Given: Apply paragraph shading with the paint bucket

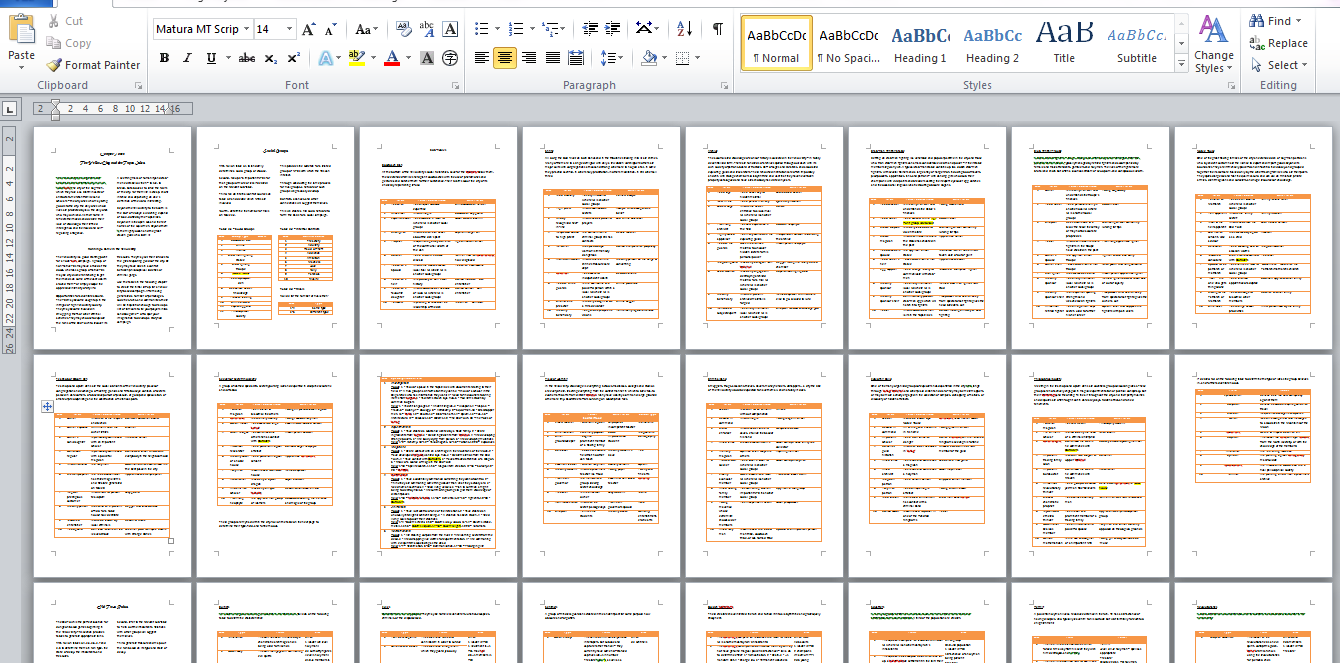Looking at the screenshot, I should point(649,58).
